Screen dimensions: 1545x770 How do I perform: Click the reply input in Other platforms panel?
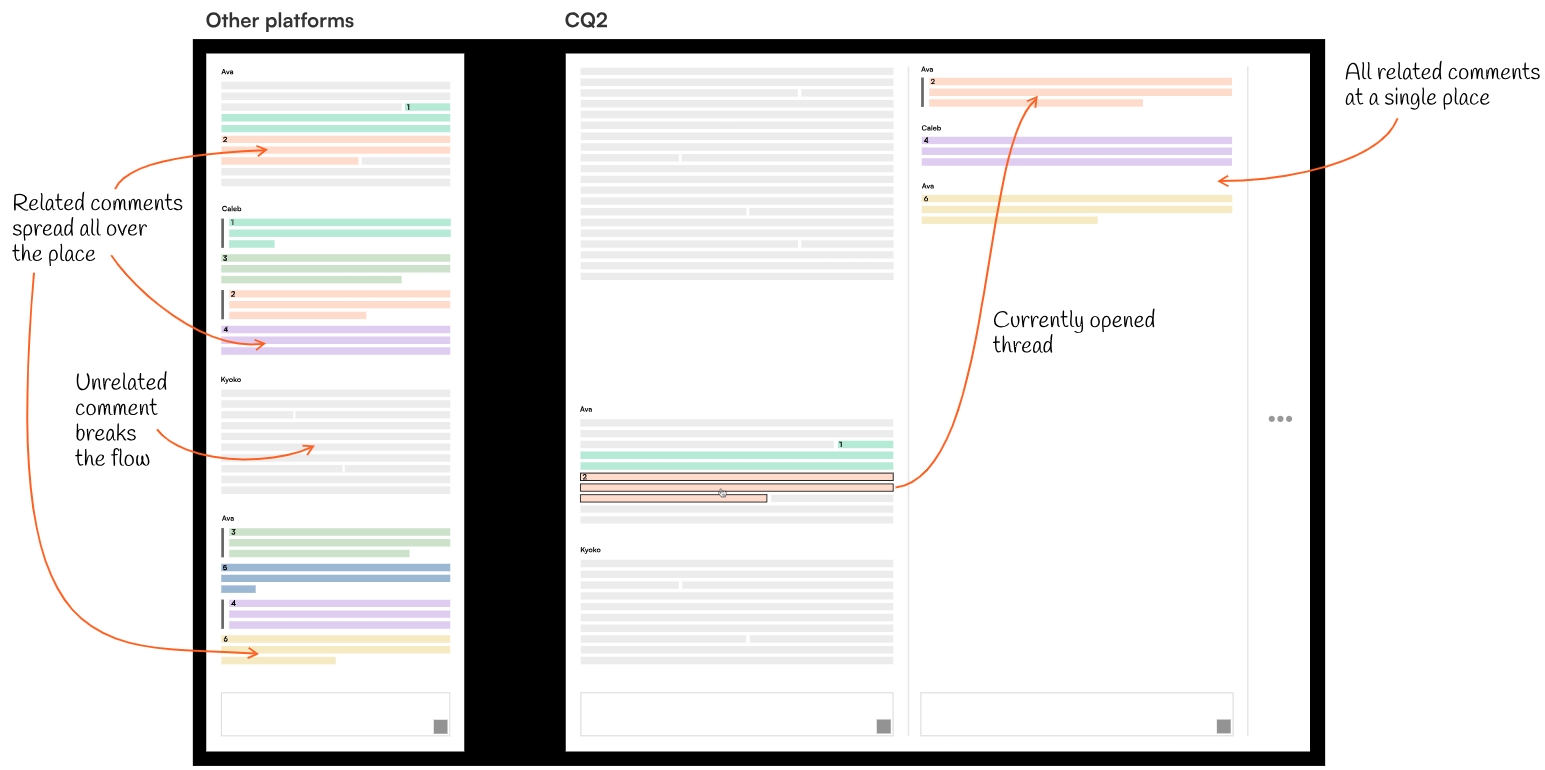325,714
